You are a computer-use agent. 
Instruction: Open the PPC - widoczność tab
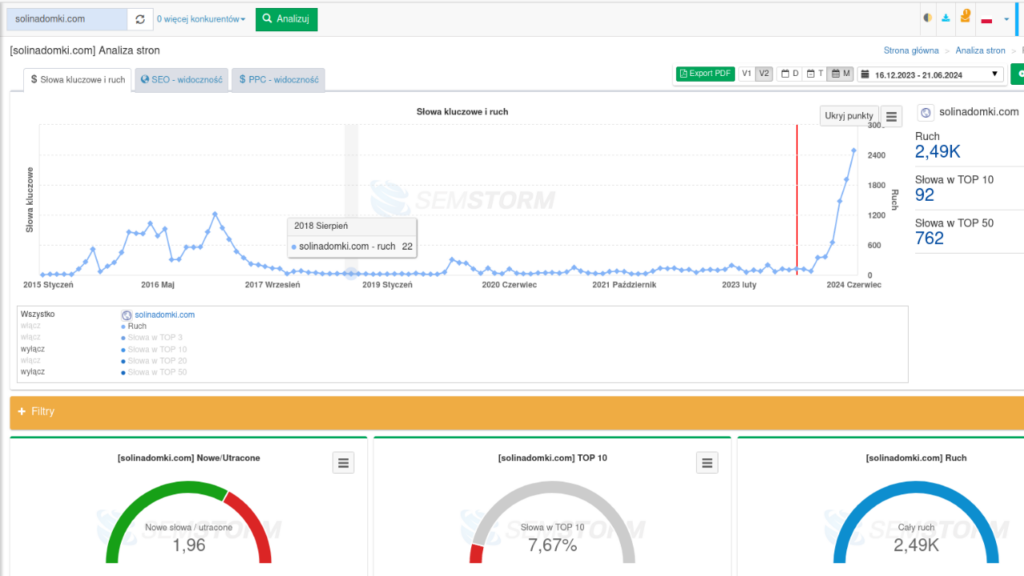coord(278,79)
